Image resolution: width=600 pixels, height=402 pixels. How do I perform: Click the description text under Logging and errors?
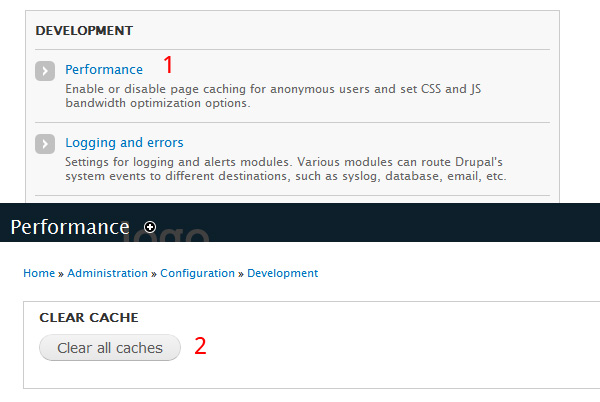click(285, 169)
